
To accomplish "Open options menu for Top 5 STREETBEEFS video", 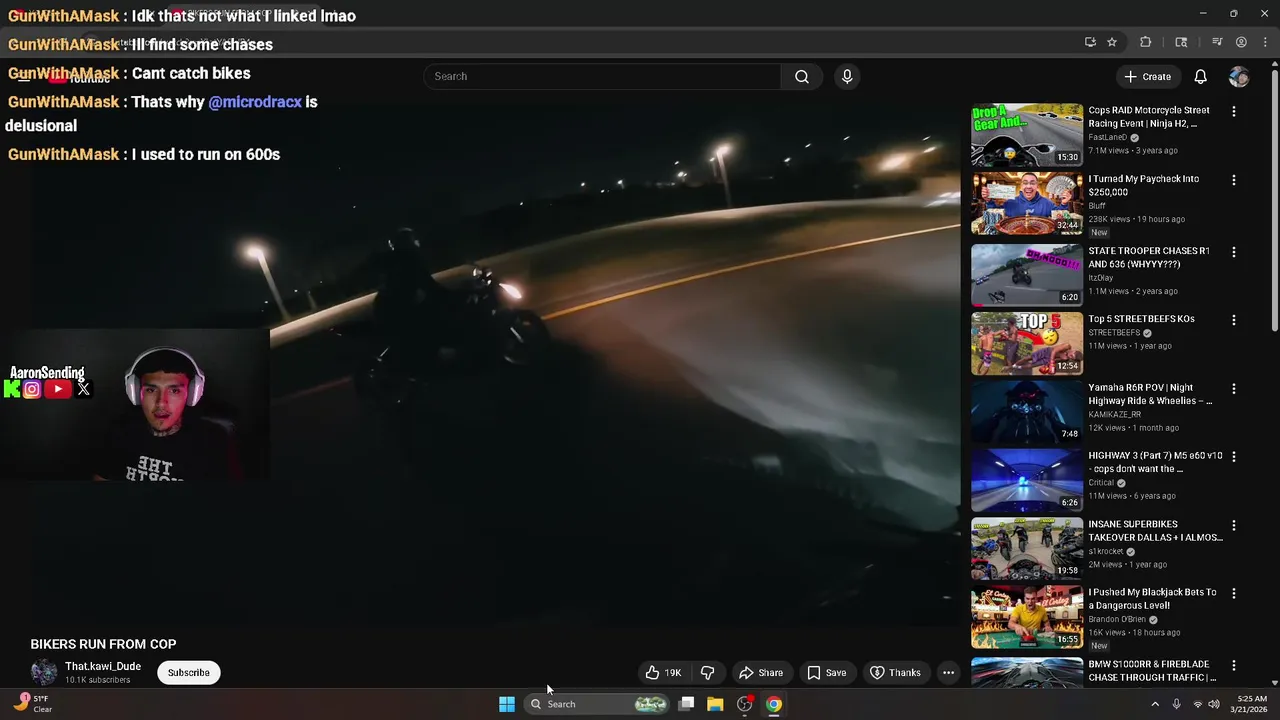I will click(x=1234, y=320).
